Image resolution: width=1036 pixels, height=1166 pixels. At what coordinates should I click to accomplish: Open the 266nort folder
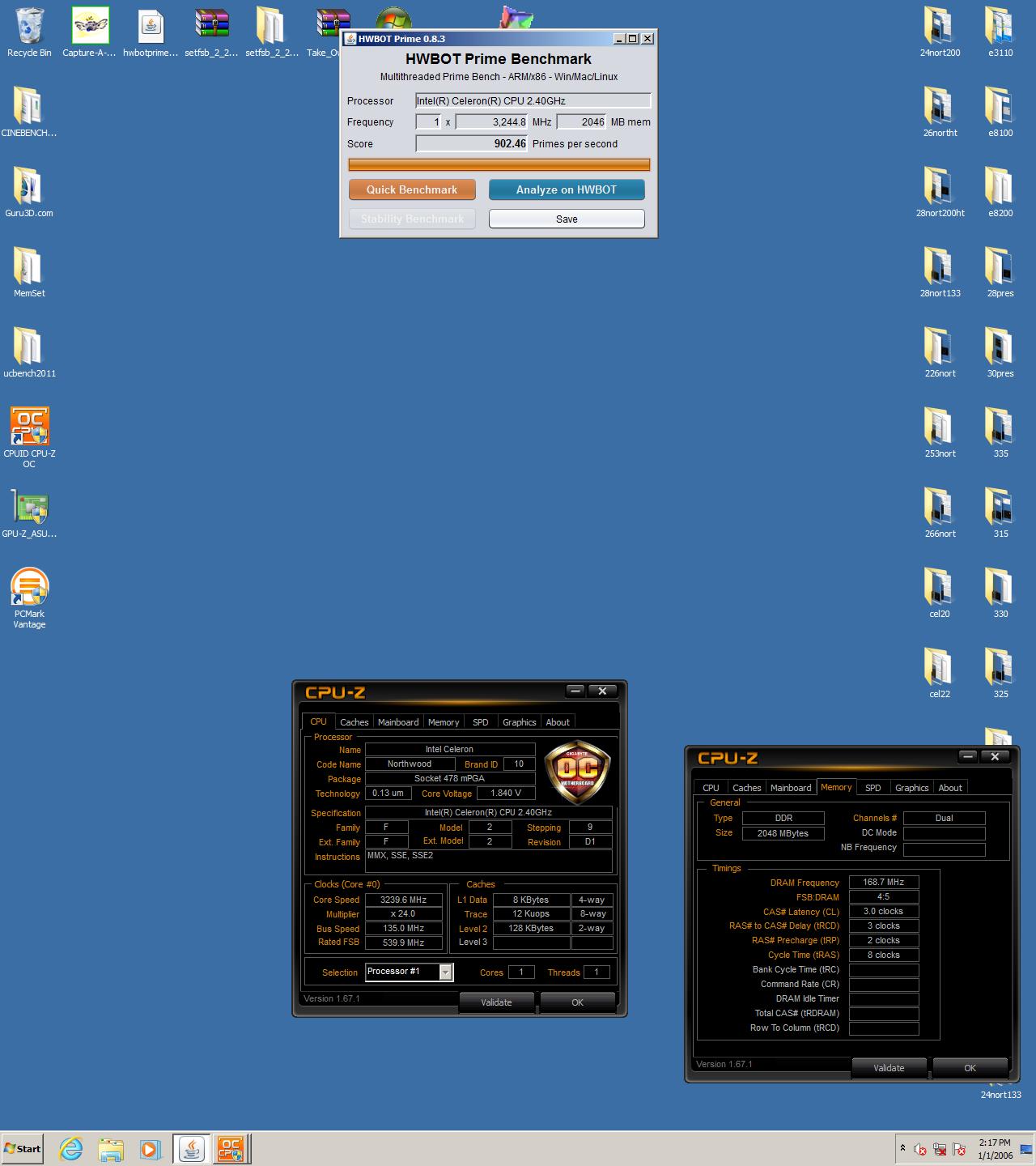(940, 513)
